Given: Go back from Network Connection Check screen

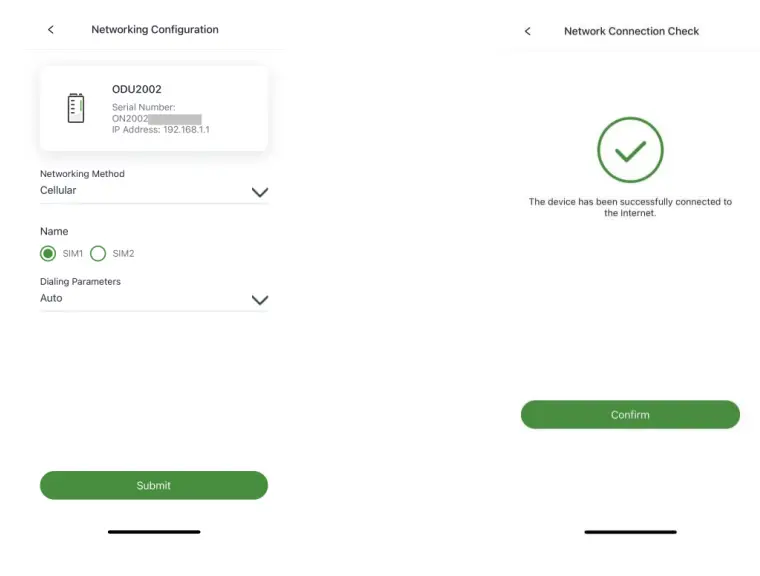Looking at the screenshot, I should pyautogui.click(x=528, y=32).
